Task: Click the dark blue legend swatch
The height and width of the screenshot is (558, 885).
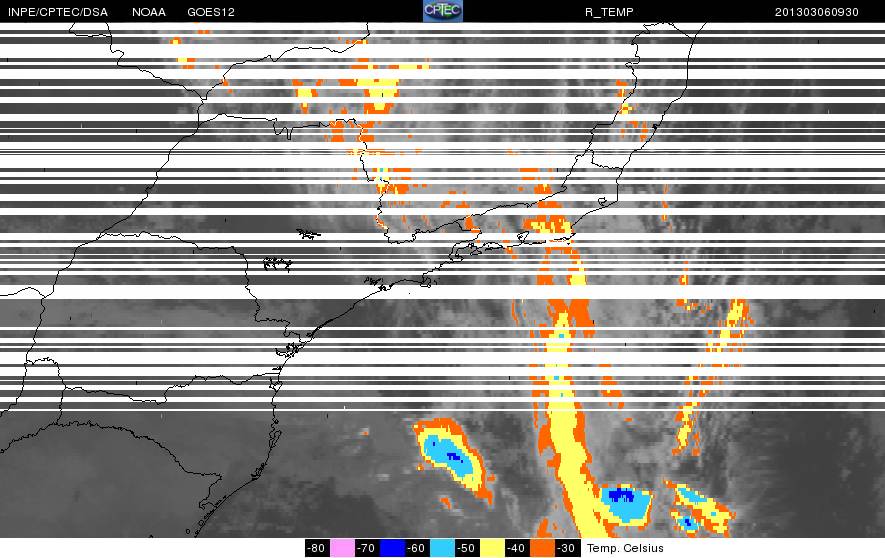Action: [x=392, y=548]
